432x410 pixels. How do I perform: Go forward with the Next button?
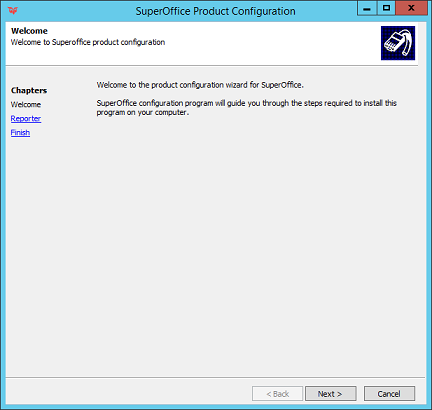tap(331, 394)
